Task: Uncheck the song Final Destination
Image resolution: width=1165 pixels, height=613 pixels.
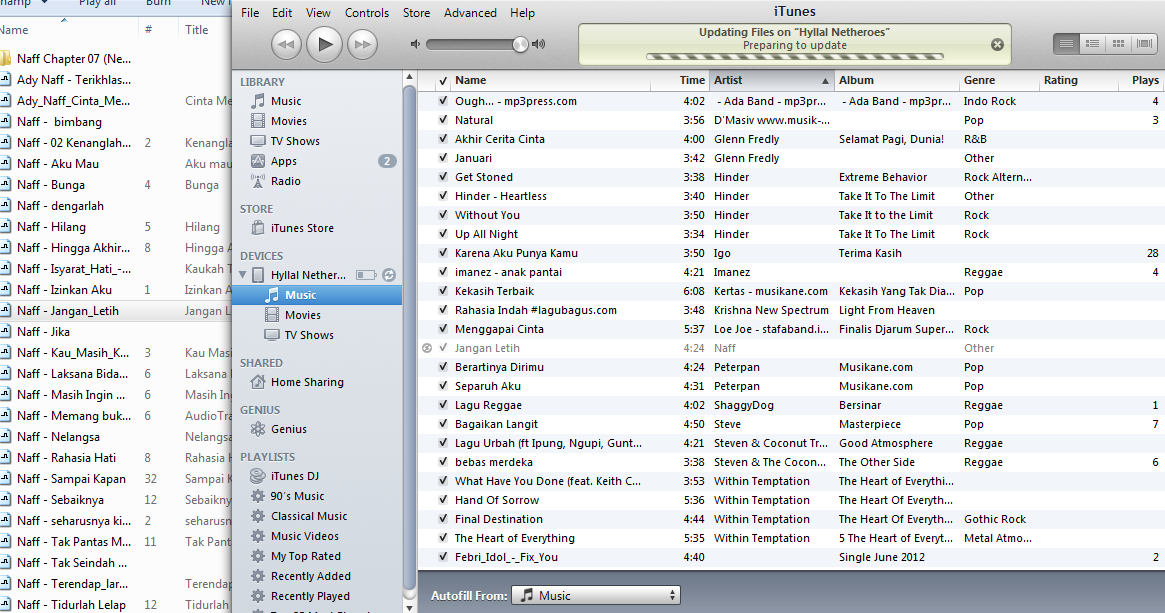Action: coord(443,519)
